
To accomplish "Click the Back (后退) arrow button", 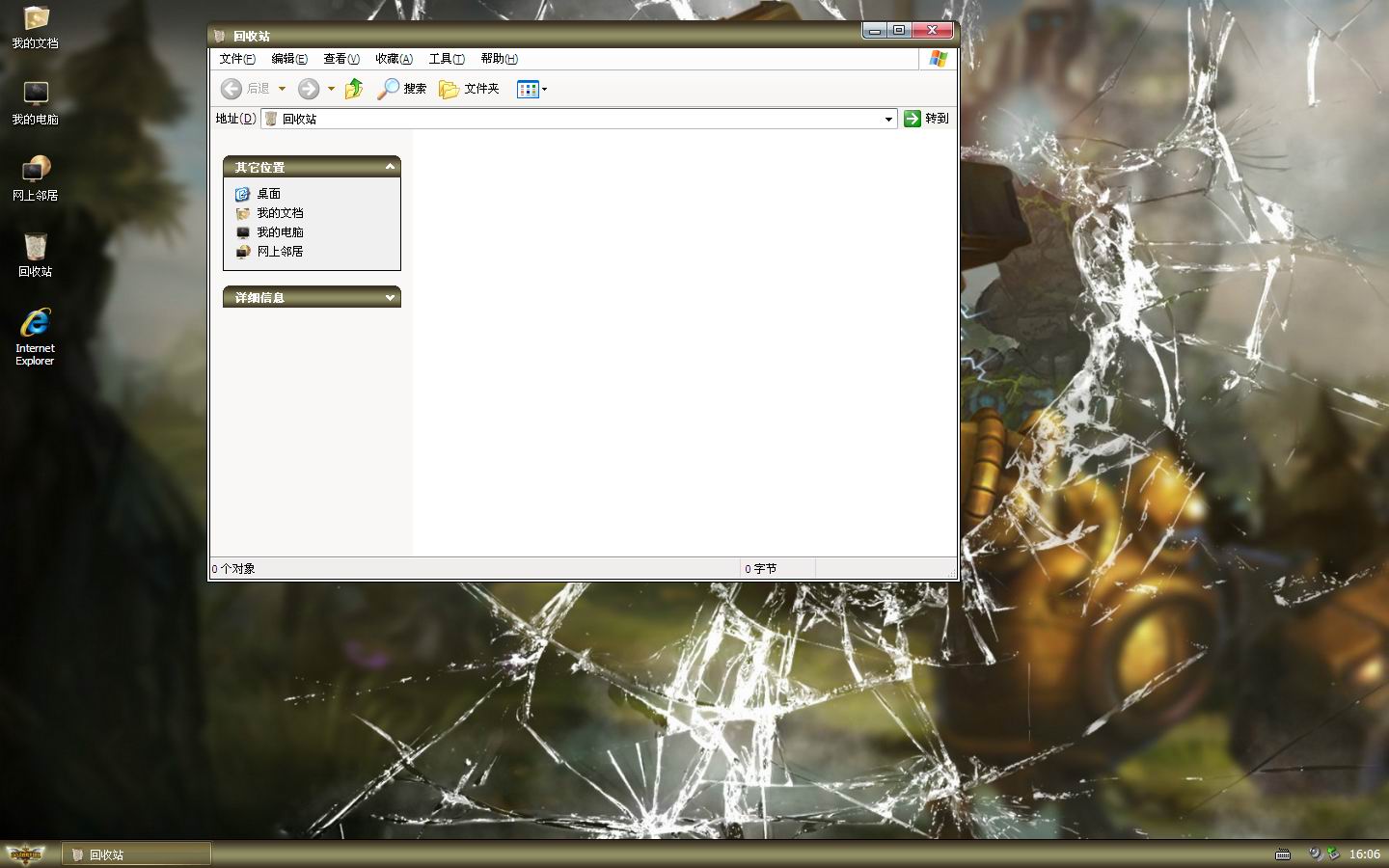I will pyautogui.click(x=231, y=89).
